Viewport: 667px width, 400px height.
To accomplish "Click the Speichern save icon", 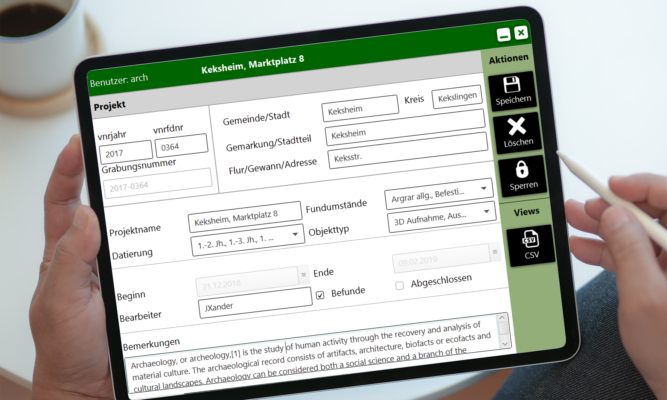I will (511, 88).
